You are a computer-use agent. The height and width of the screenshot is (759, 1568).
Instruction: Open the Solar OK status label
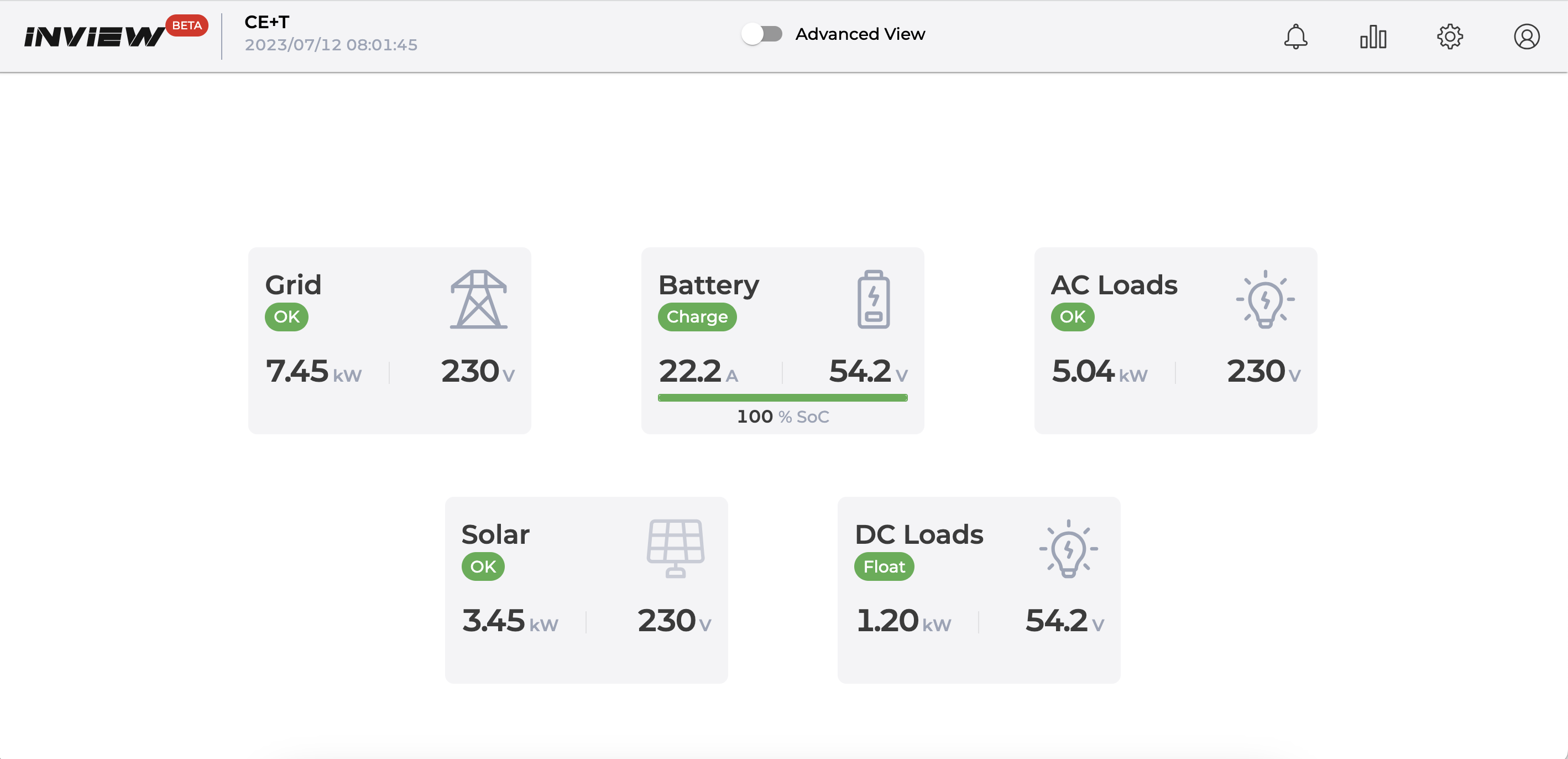click(x=482, y=567)
